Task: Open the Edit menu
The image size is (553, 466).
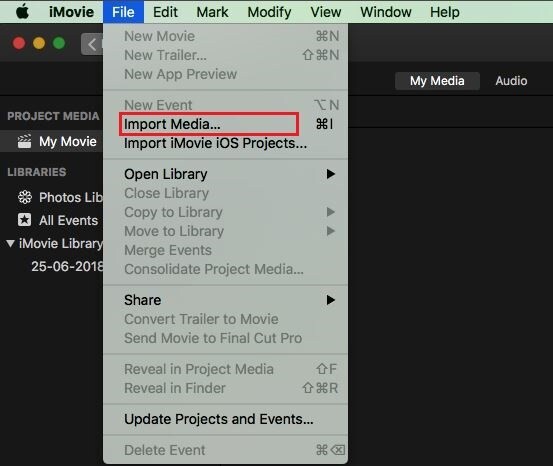Action: [165, 12]
